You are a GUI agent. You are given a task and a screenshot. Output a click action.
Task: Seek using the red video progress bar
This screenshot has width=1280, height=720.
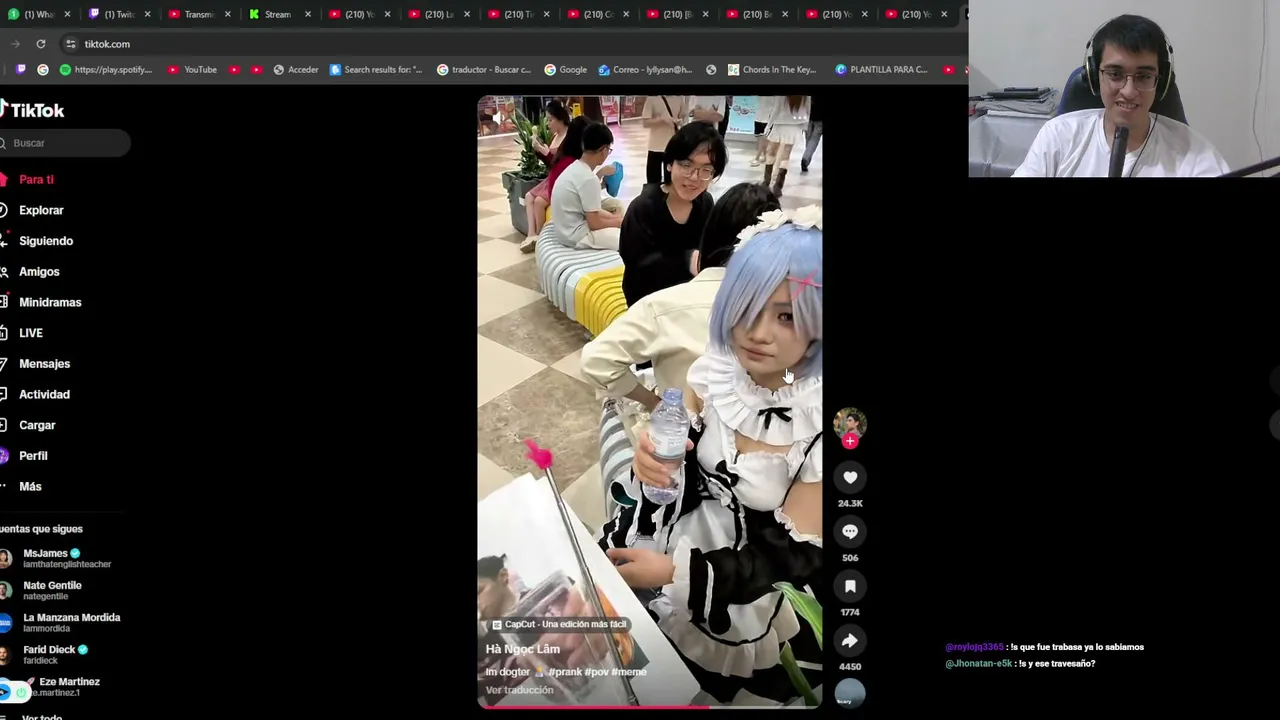pos(650,706)
